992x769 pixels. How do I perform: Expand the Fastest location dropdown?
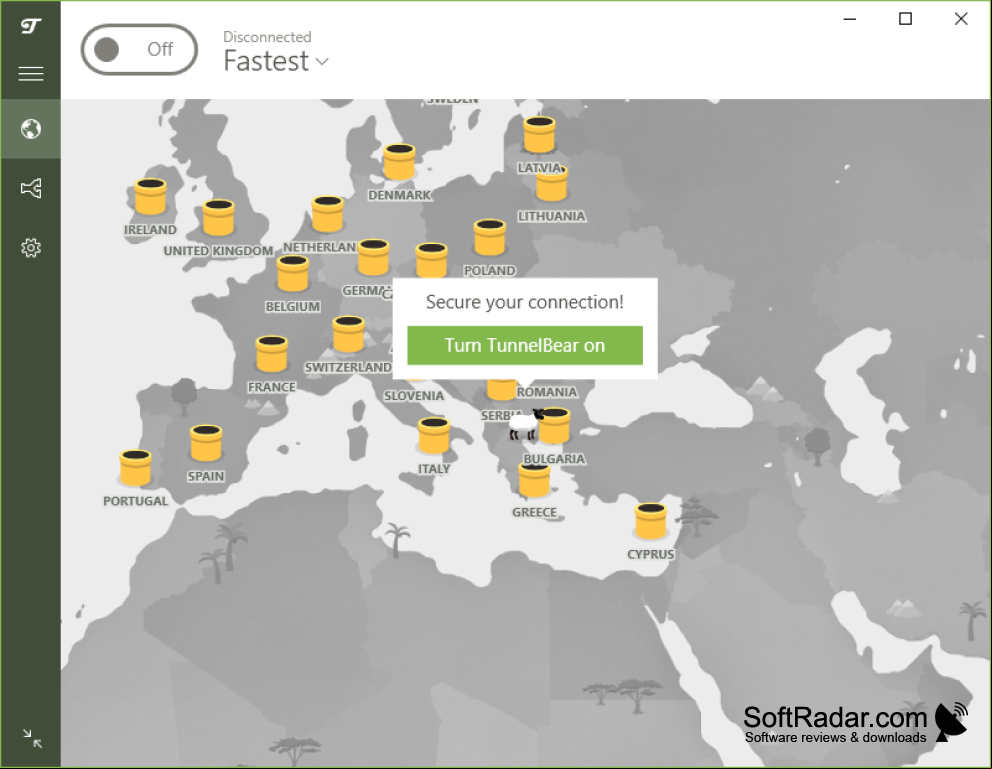(x=276, y=61)
